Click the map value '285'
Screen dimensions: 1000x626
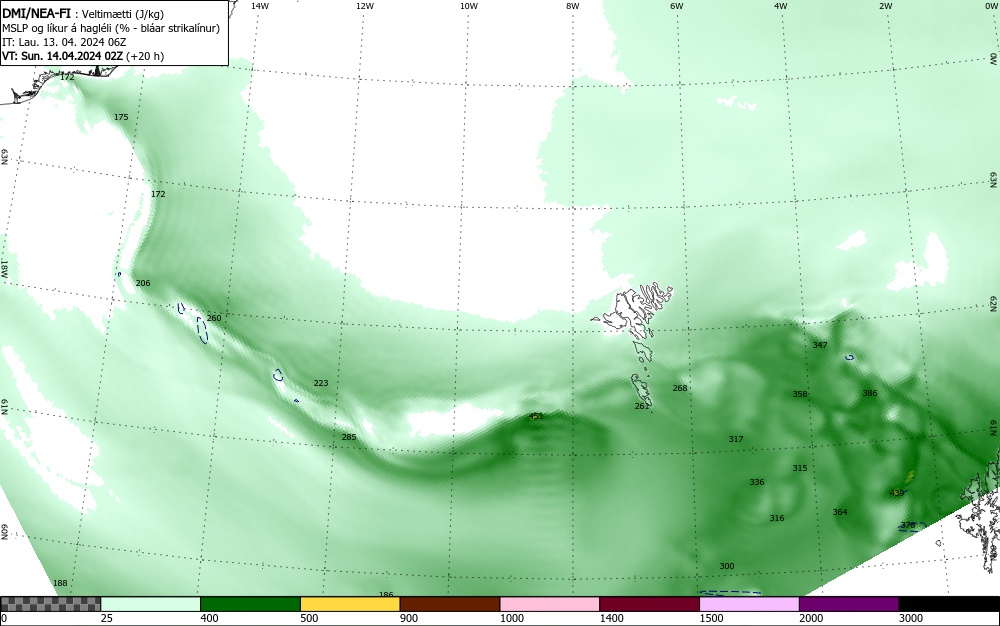[x=349, y=437]
